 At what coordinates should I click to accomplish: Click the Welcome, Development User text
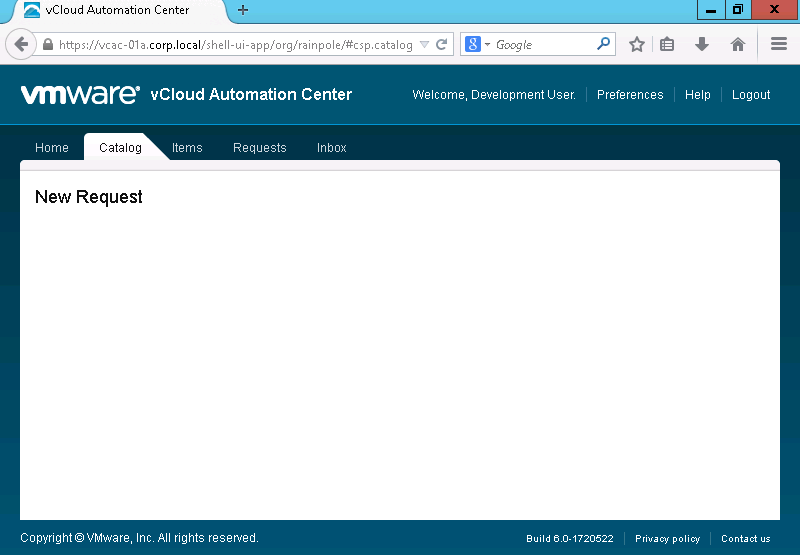pyautogui.click(x=494, y=94)
